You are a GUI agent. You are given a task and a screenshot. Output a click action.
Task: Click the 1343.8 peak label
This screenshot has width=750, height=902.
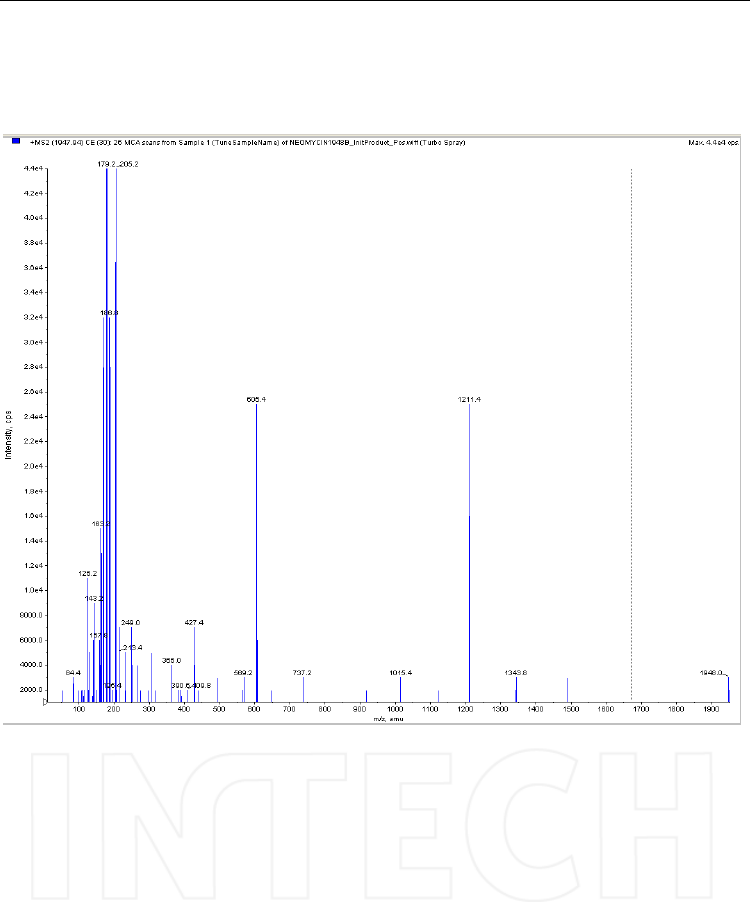516,672
